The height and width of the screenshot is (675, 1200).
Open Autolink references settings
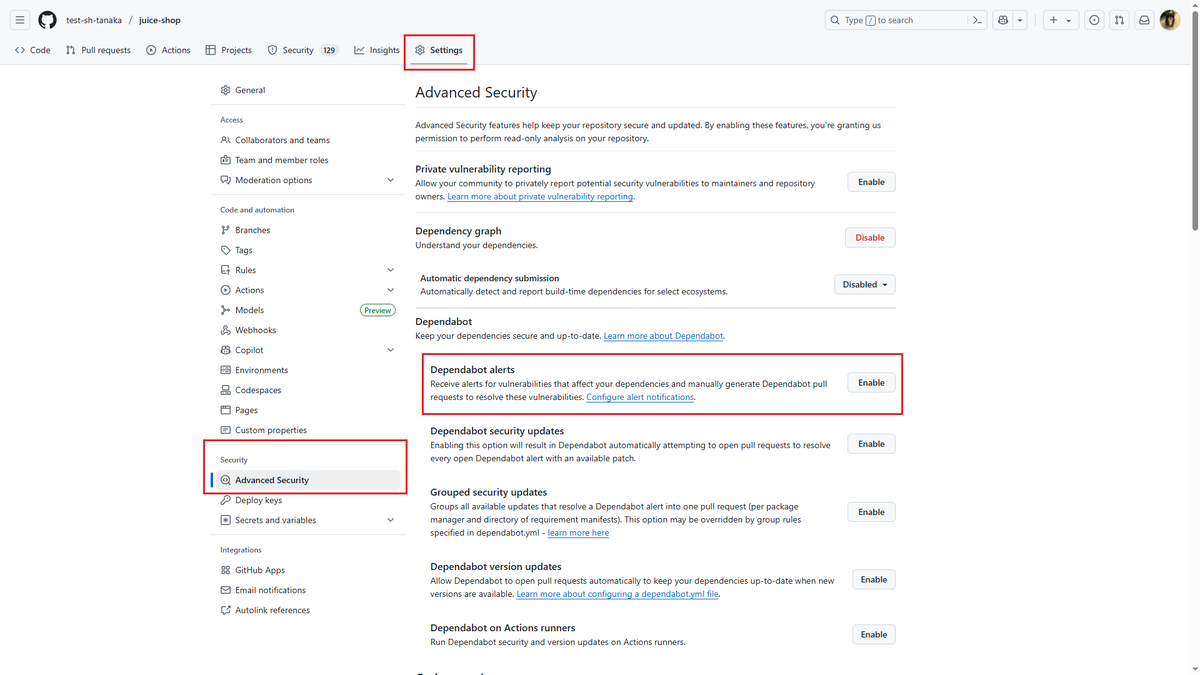click(307, 610)
